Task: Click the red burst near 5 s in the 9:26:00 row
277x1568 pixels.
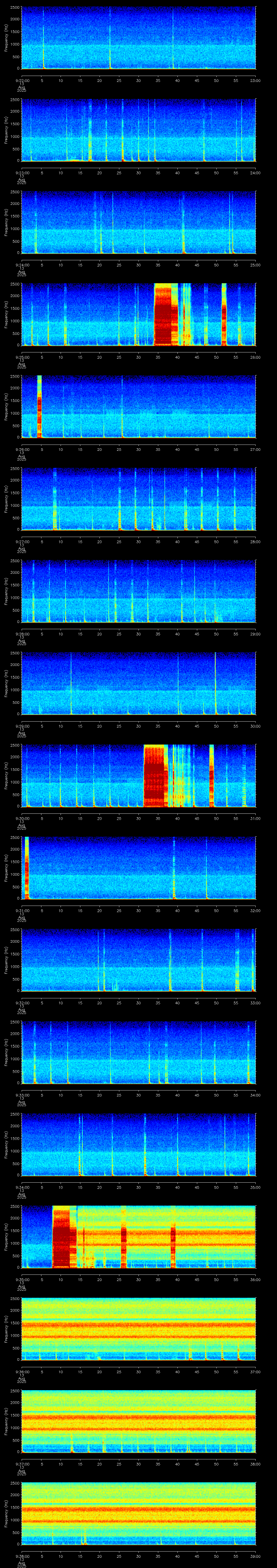Action: [x=39, y=407]
